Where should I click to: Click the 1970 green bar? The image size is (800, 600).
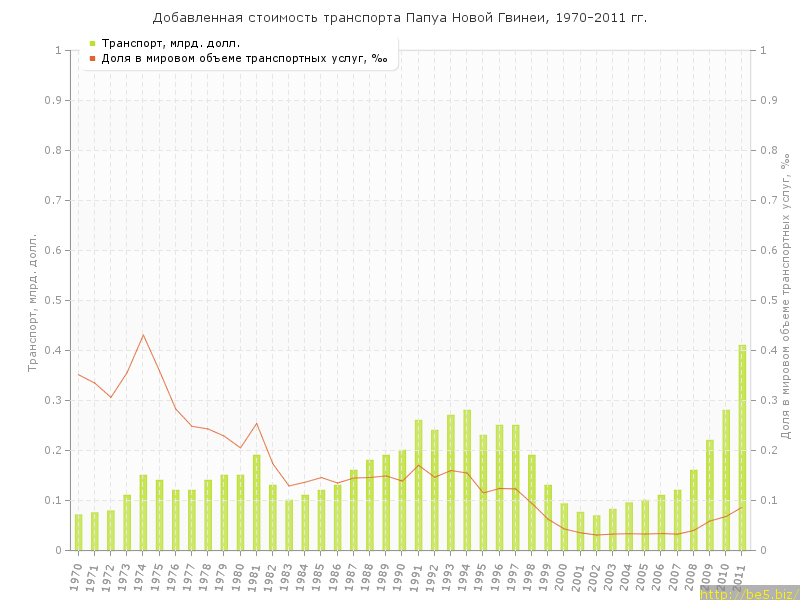[79, 532]
